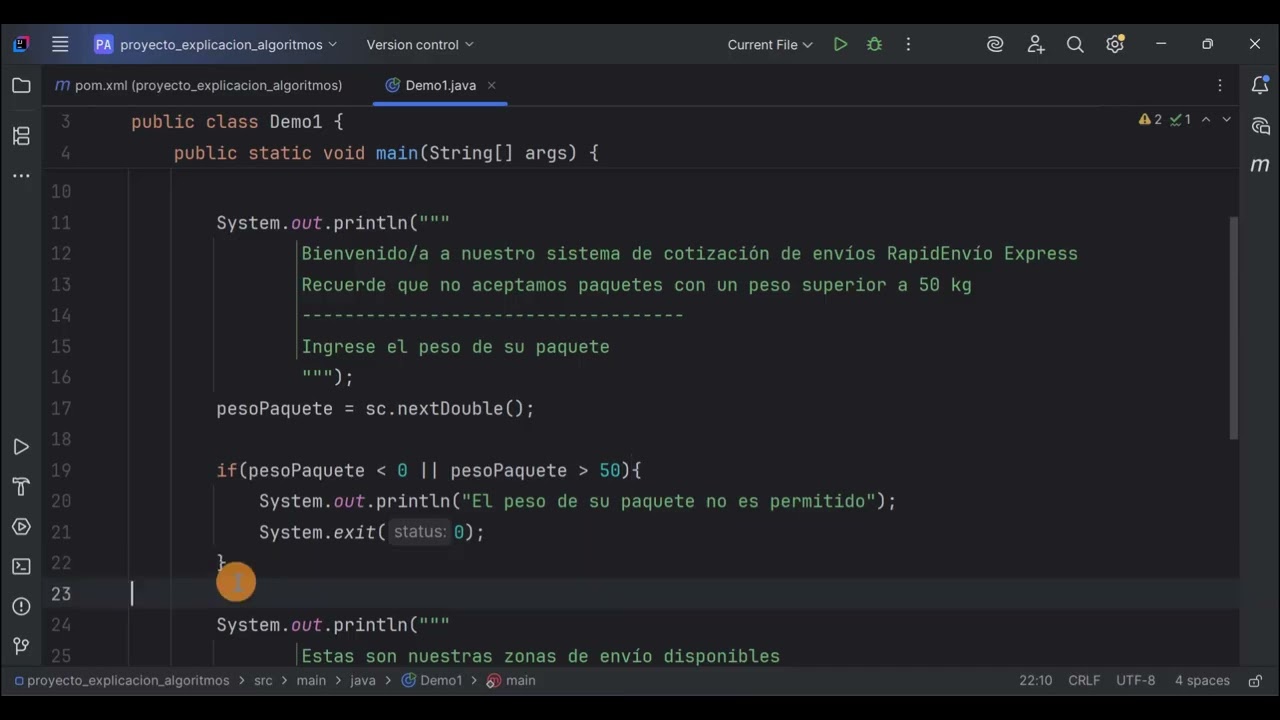Open more run actions menu
Viewport: 1280px width, 720px height.
point(908,44)
